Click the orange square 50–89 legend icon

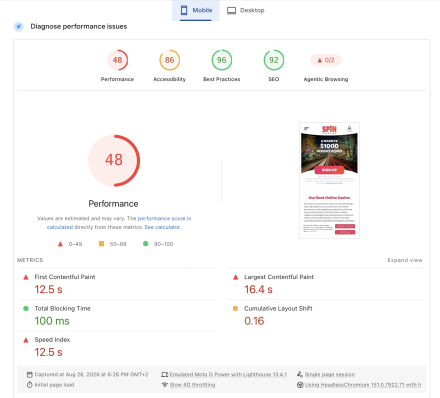click(101, 244)
